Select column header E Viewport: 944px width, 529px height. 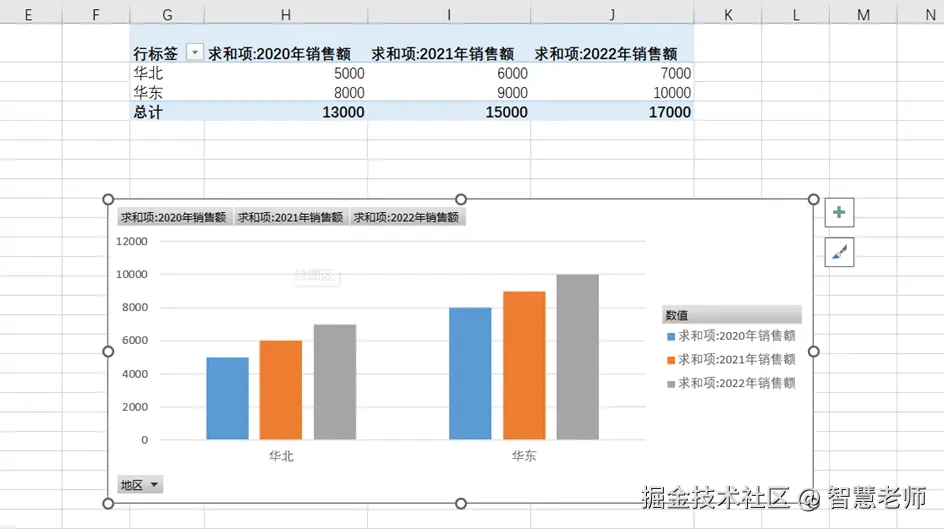pyautogui.click(x=28, y=14)
